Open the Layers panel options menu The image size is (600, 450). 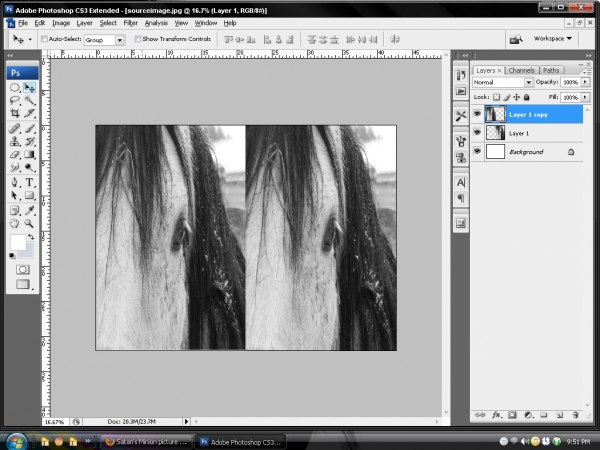(586, 72)
